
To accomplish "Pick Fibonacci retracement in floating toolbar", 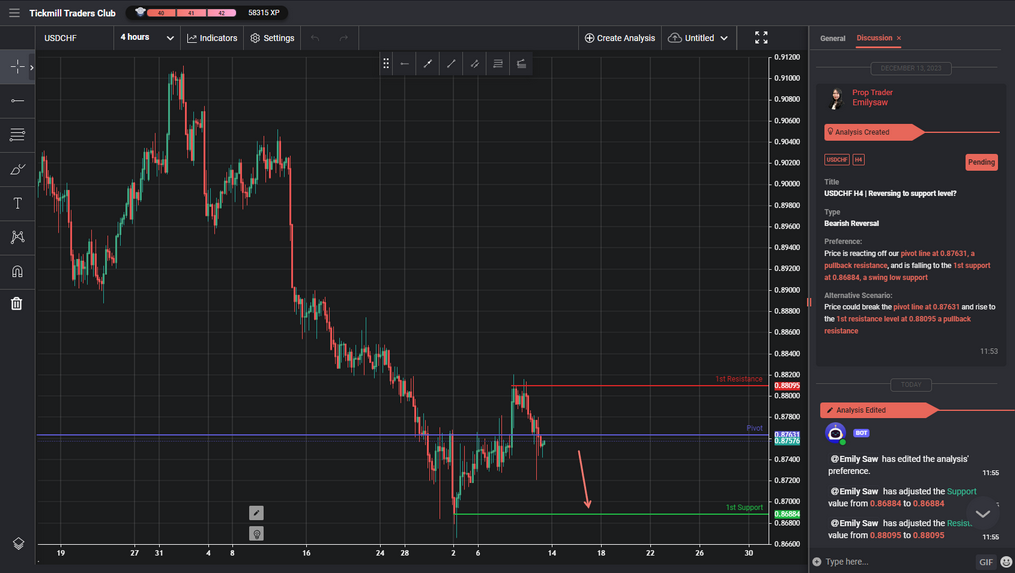I will pos(498,63).
